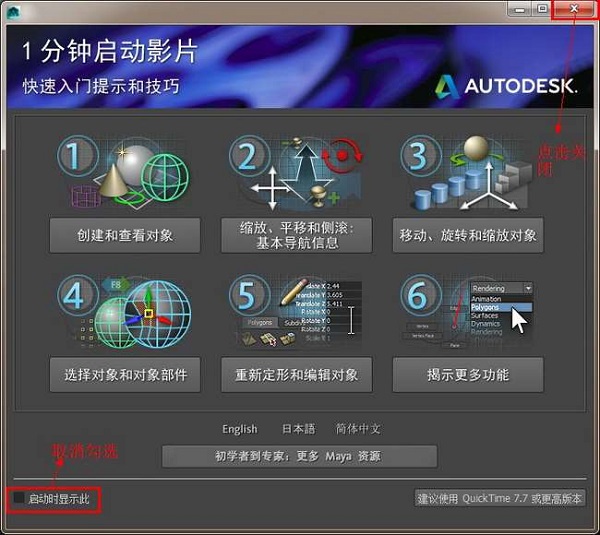The height and width of the screenshot is (535, 600).
Task: Open 初学者到专家: 更多 Maya 资源
Action: coord(299,456)
